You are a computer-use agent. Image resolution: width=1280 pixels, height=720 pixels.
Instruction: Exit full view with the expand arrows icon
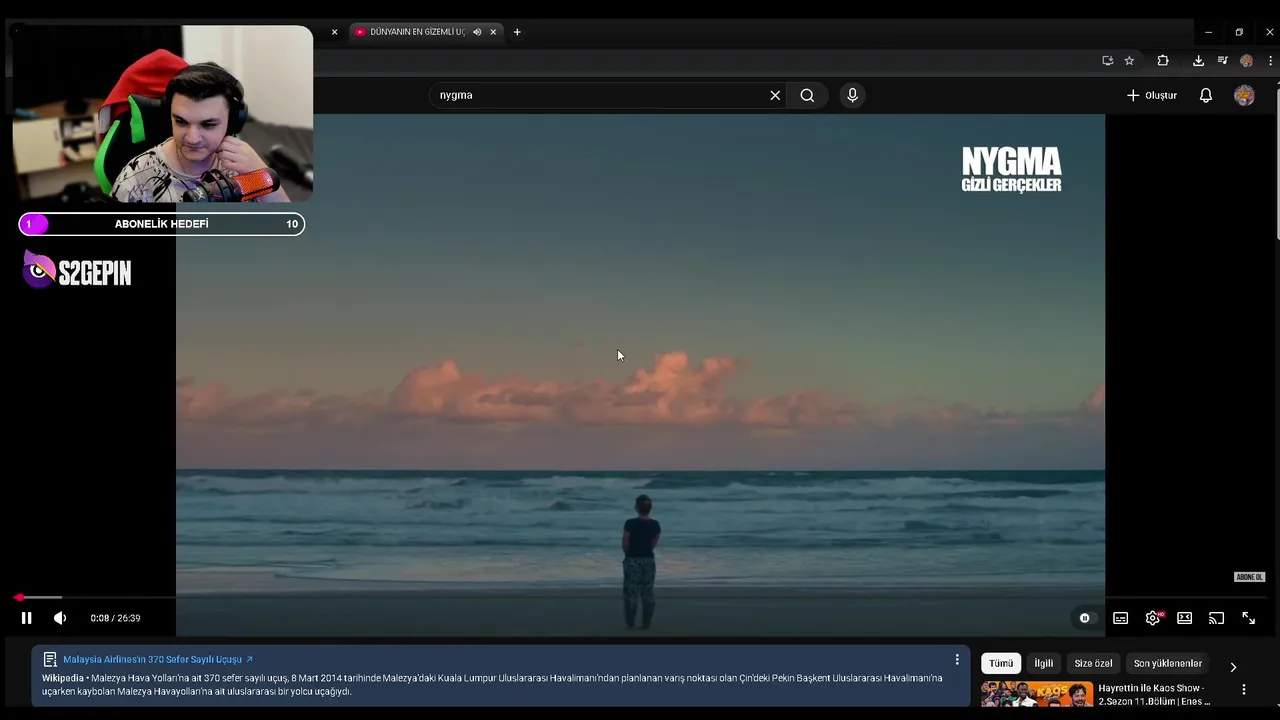[1249, 618]
